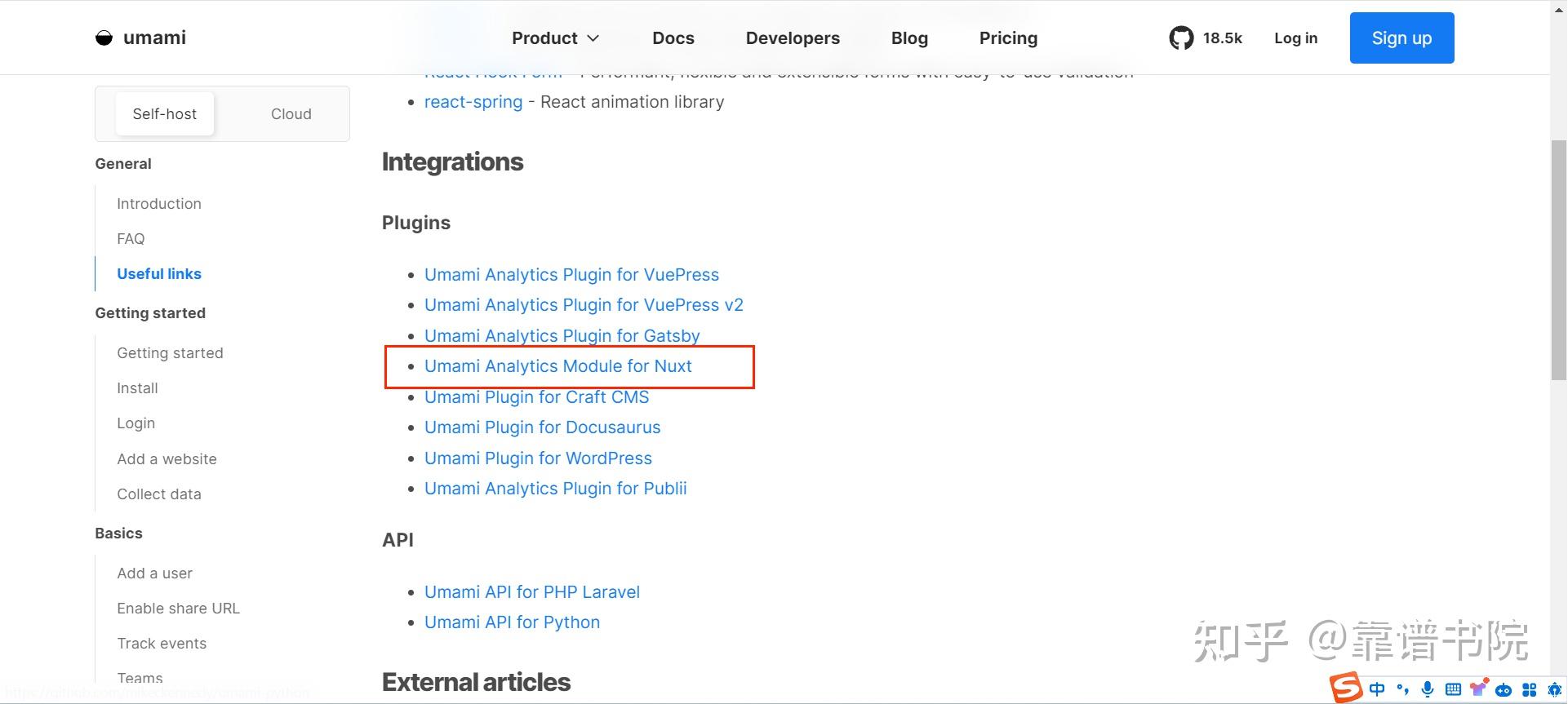Toggle Sogou punctuation mode icon

pos(1403,689)
